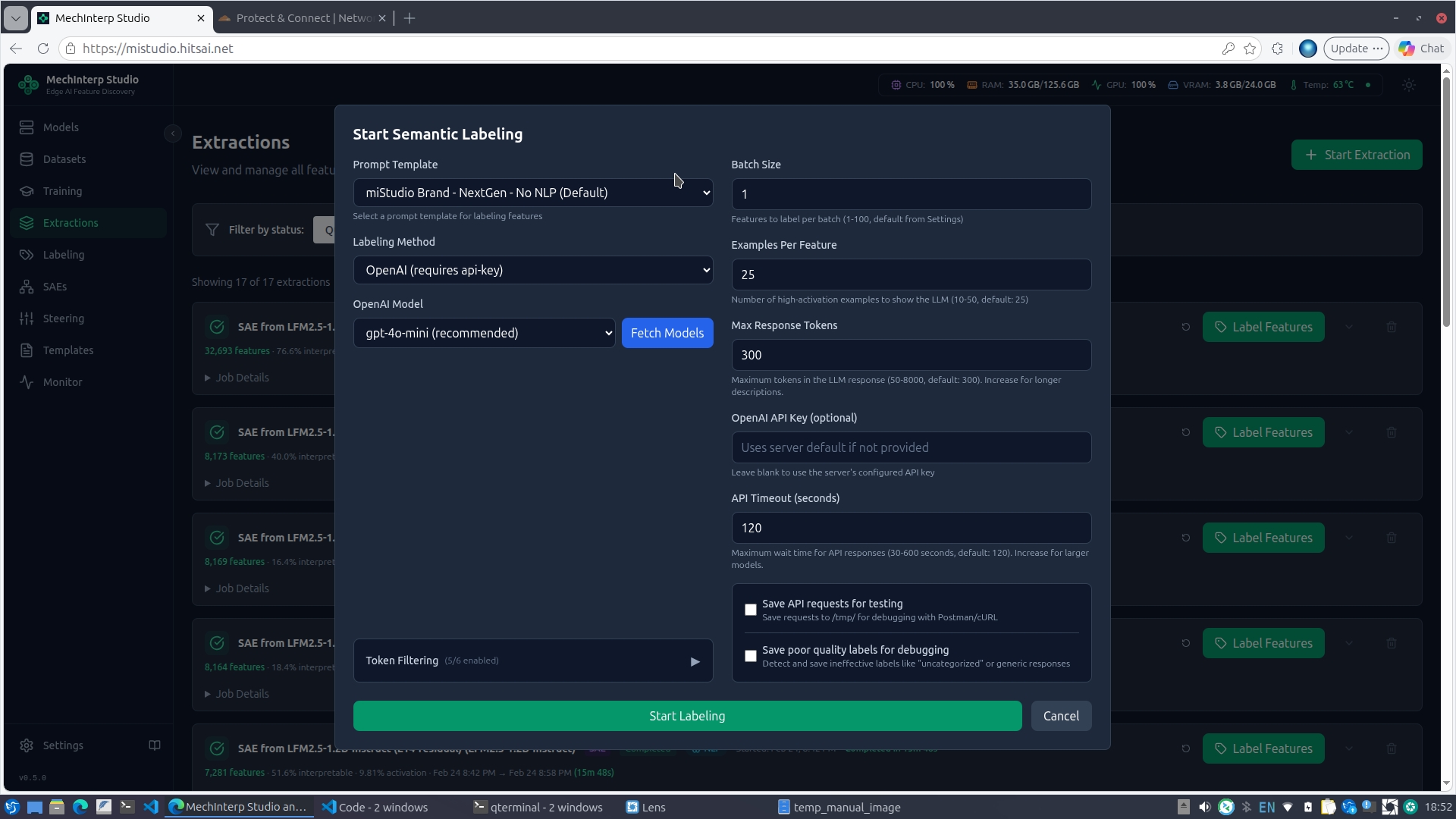The height and width of the screenshot is (819, 1456).
Task: Open temp_manual_image in taskbar
Action: (x=839, y=808)
